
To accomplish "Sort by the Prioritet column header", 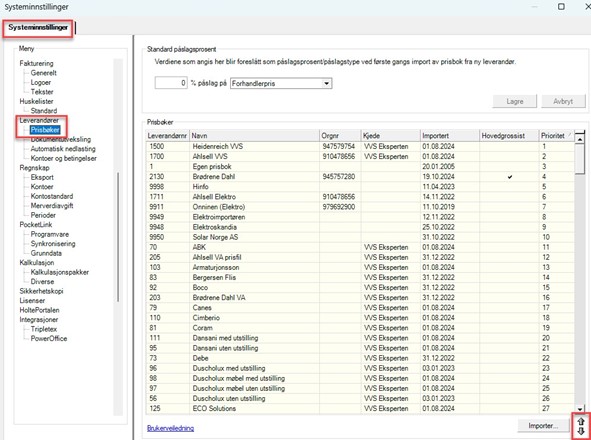I will 556,135.
